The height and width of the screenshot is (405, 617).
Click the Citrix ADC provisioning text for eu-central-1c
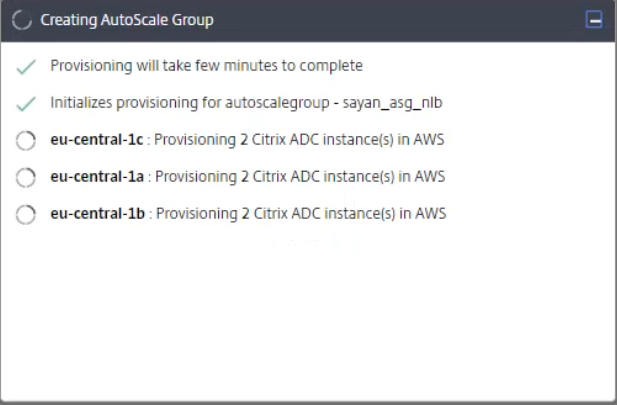300,140
